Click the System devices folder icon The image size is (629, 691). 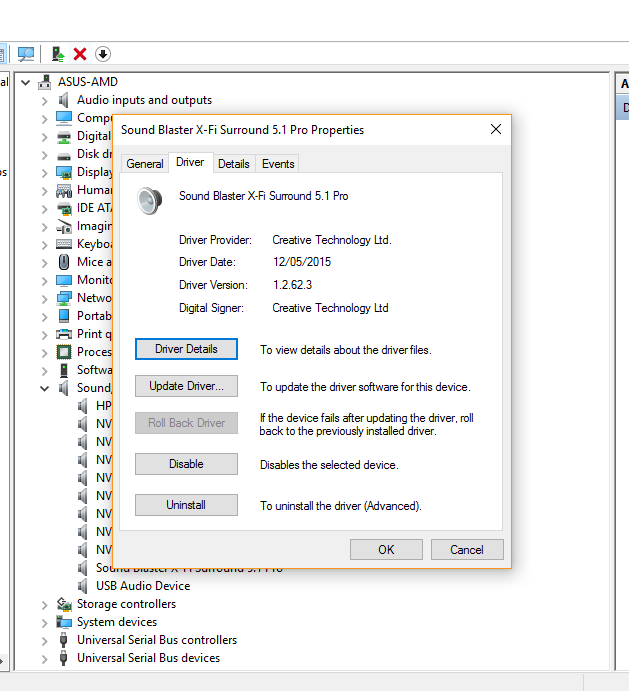point(64,622)
